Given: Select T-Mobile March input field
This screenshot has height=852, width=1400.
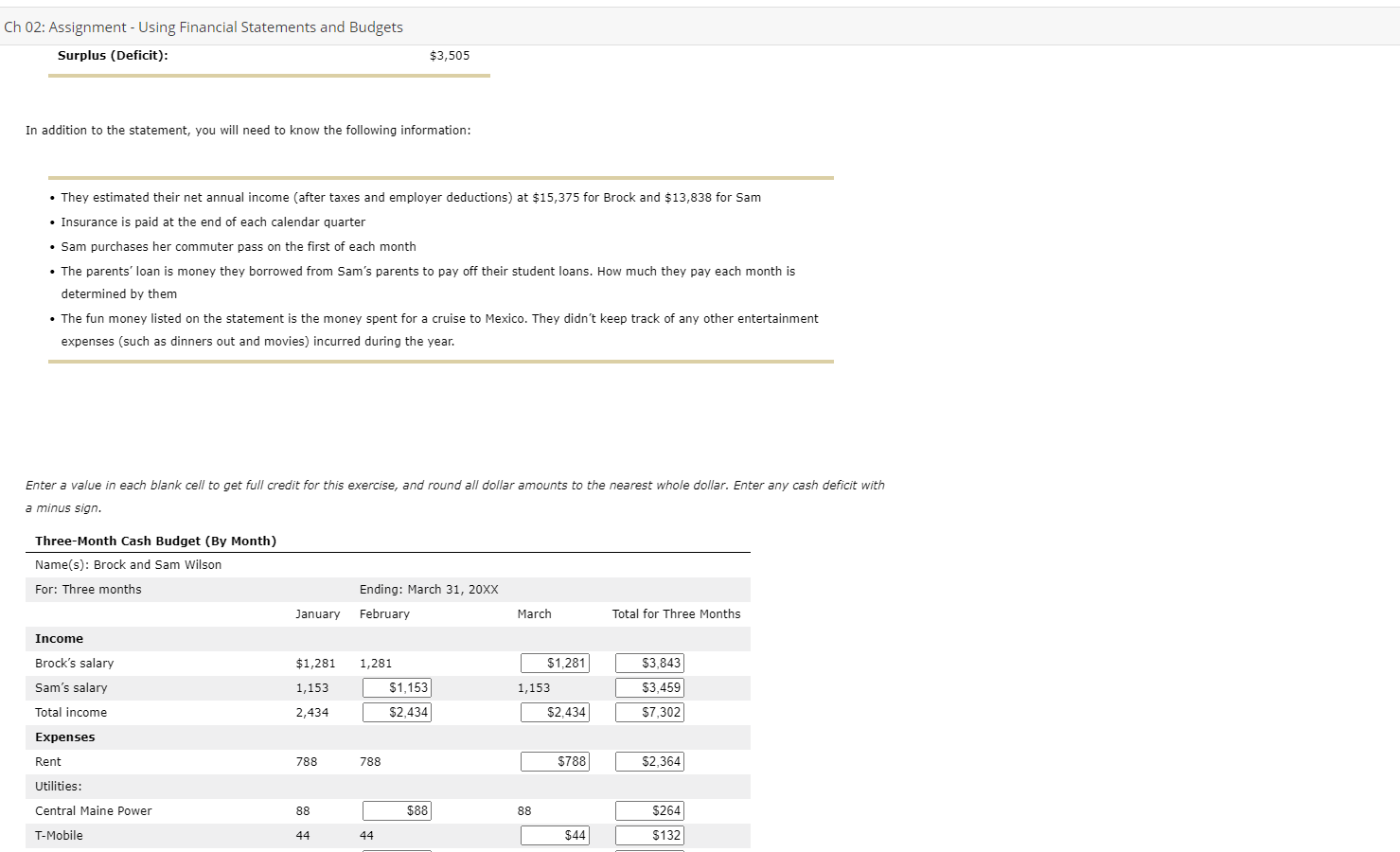Looking at the screenshot, I should pos(555,835).
